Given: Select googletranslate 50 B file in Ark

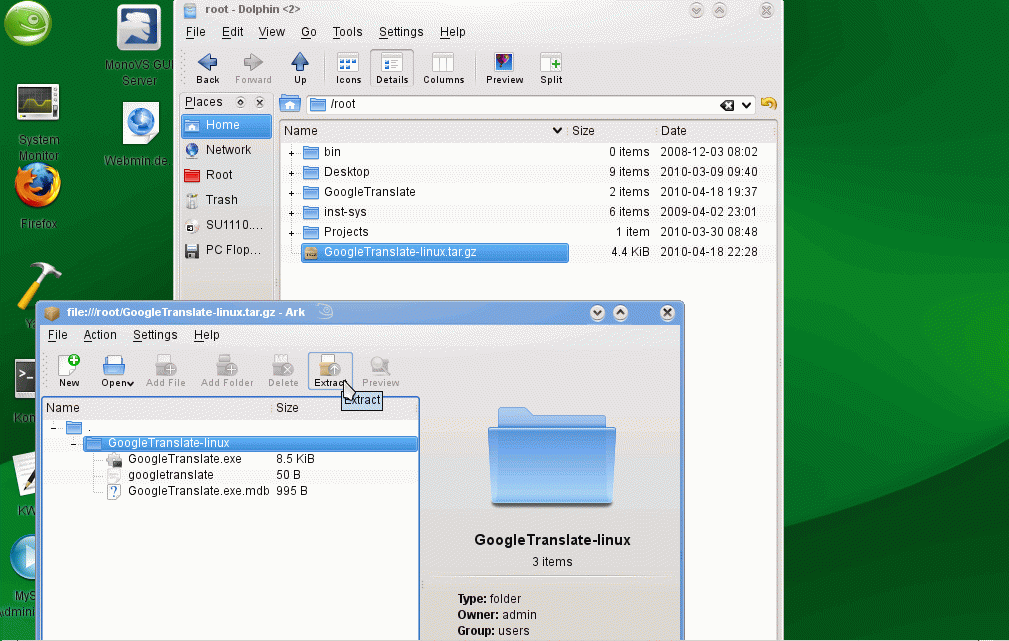Looking at the screenshot, I should [x=171, y=476].
